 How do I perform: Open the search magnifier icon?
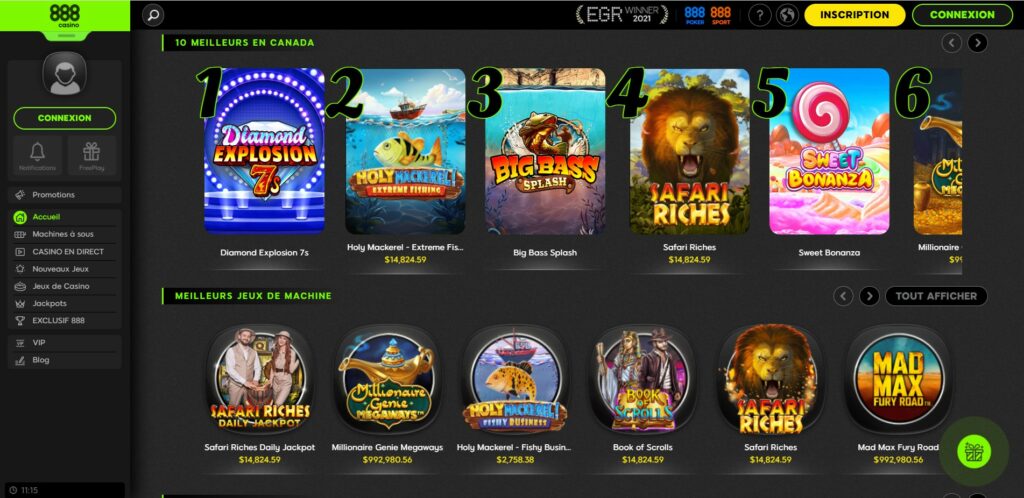tap(153, 15)
